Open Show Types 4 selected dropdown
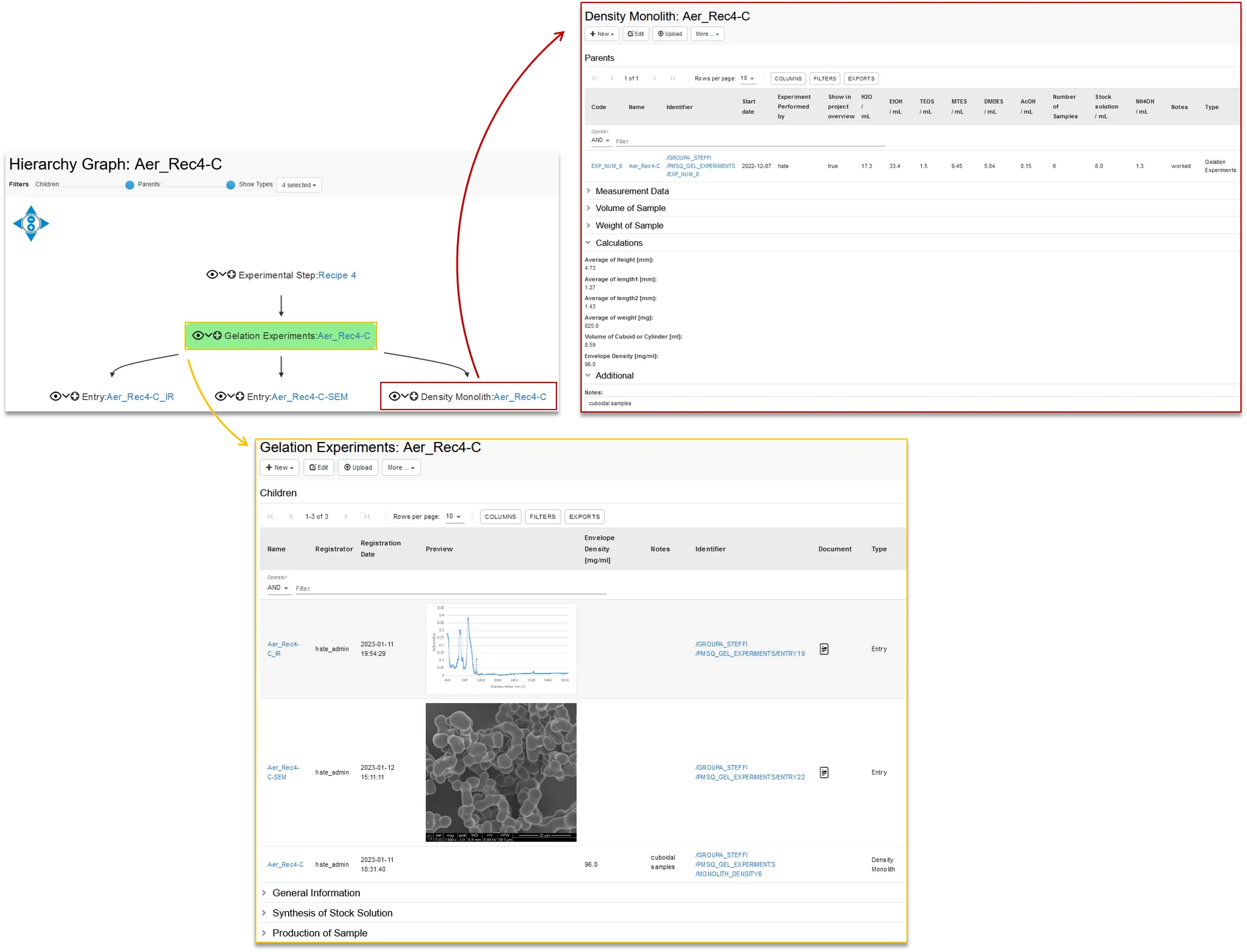 click(299, 185)
